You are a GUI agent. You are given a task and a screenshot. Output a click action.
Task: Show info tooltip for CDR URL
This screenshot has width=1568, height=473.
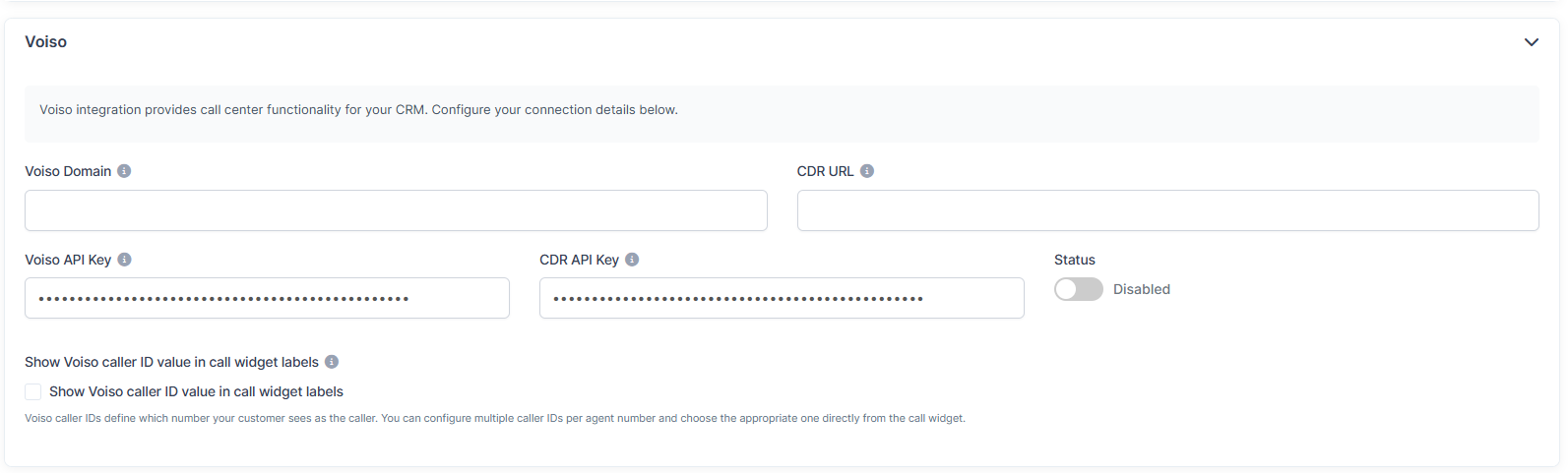point(867,171)
